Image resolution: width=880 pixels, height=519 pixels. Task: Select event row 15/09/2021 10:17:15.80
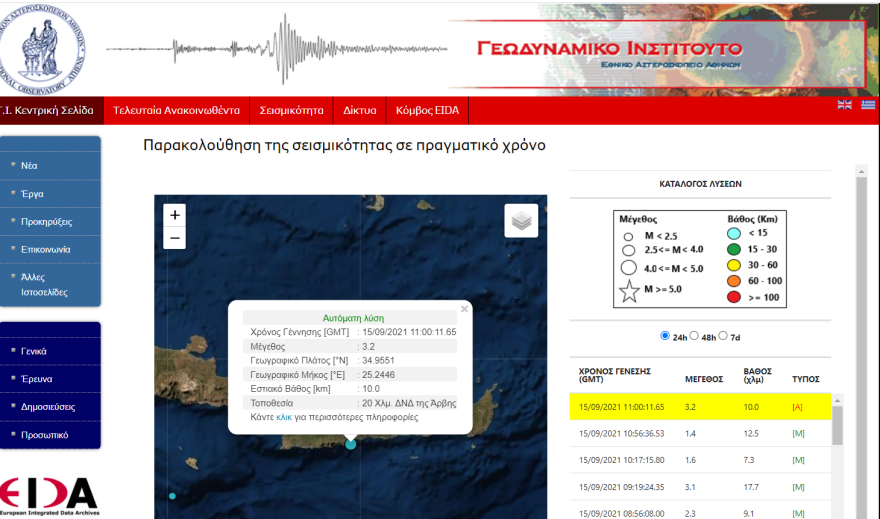point(700,460)
